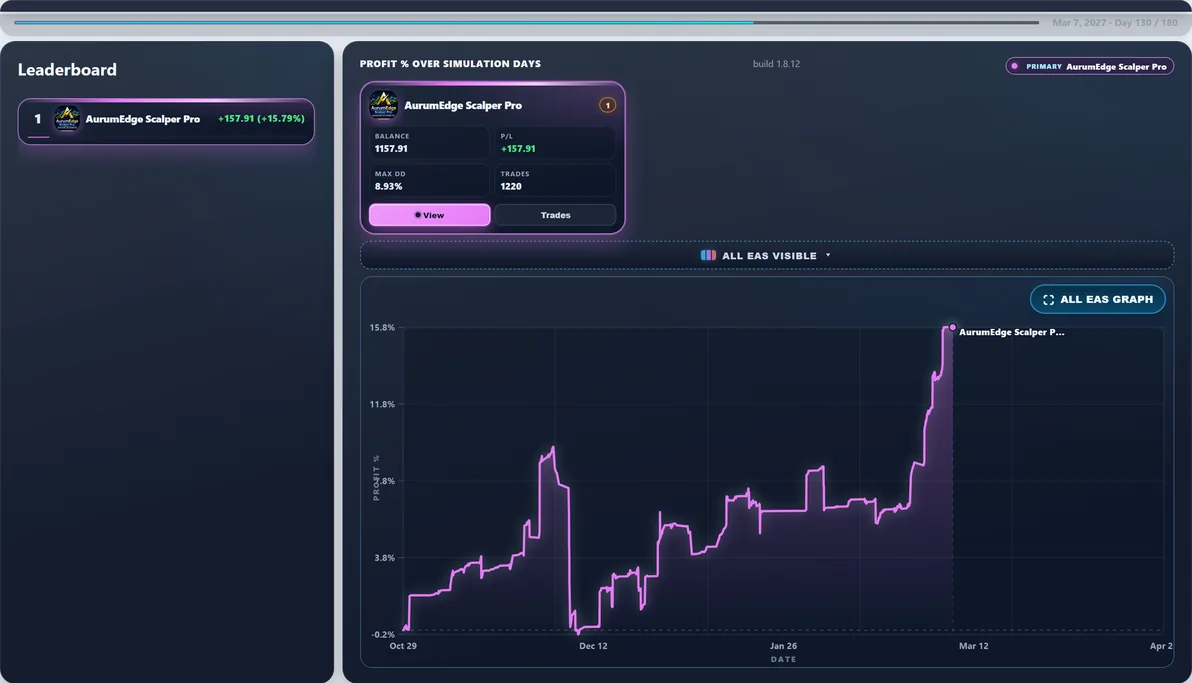Click the Trades count 1220
This screenshot has width=1192, height=683.
[511, 186]
